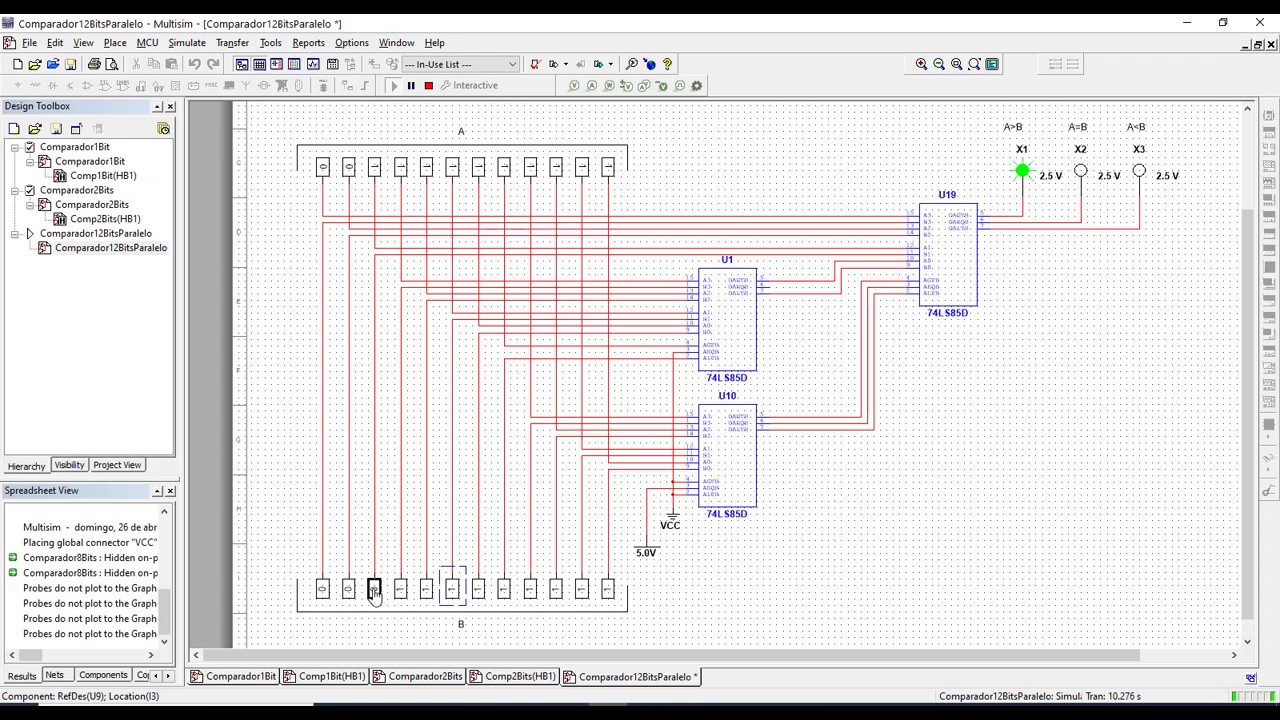Viewport: 1280px width, 720px height.
Task: Switch to the Comparador2Bits sheet tab
Action: pyautogui.click(x=418, y=677)
